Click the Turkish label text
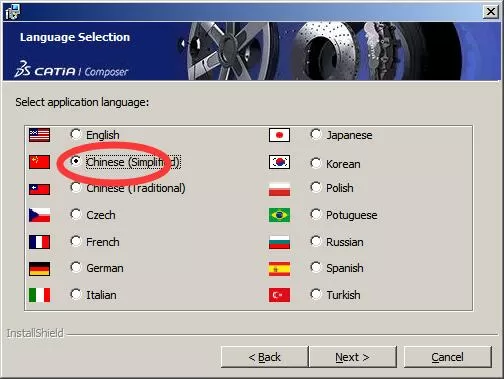504x379 pixels. pos(343,295)
